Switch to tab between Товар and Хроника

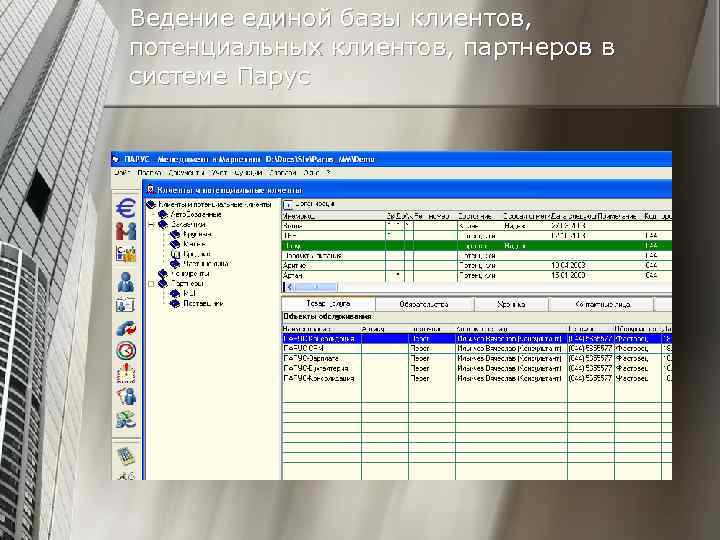424,304
